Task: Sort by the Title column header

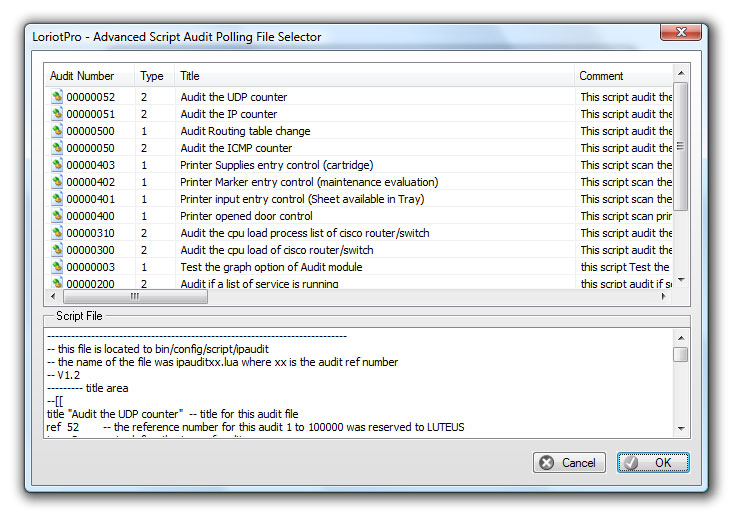Action: pos(374,76)
